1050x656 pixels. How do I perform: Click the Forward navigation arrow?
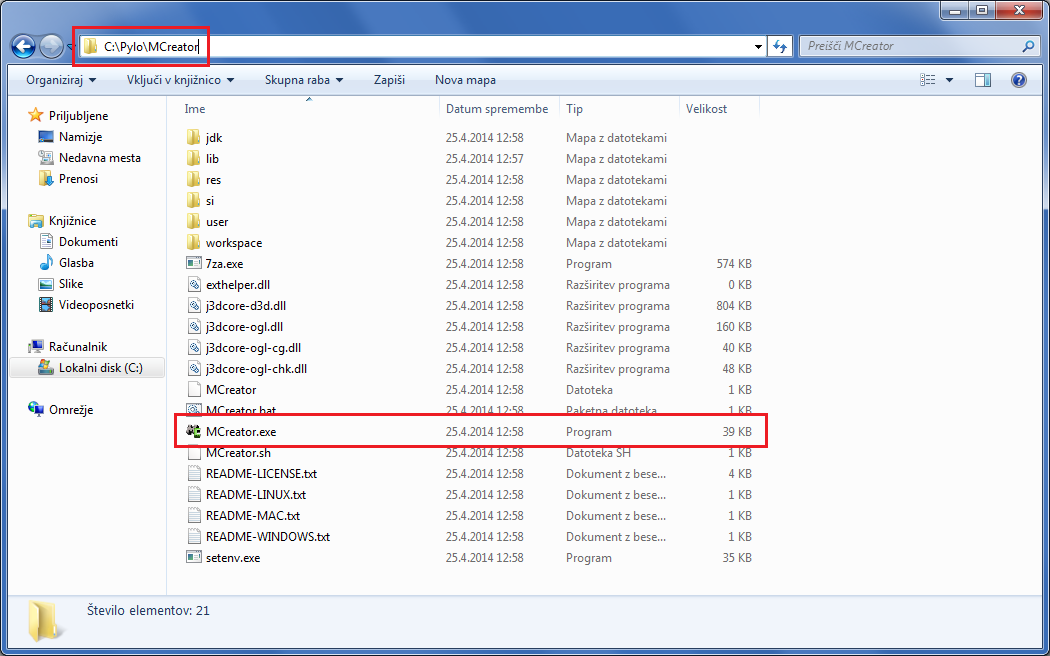(52, 47)
